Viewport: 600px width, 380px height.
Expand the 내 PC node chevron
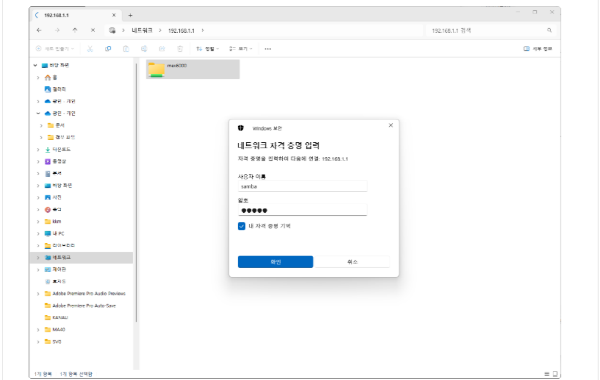(38, 233)
